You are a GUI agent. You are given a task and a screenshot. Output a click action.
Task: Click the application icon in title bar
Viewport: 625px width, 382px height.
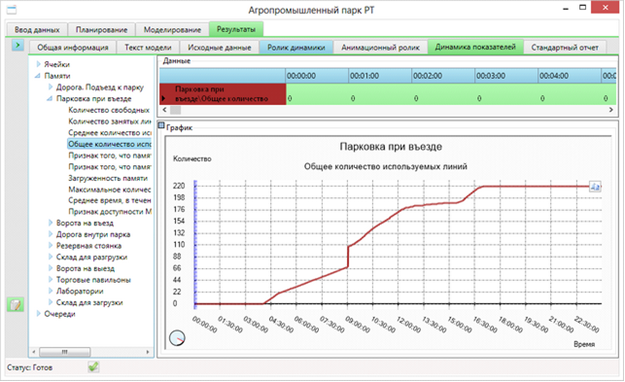point(12,9)
